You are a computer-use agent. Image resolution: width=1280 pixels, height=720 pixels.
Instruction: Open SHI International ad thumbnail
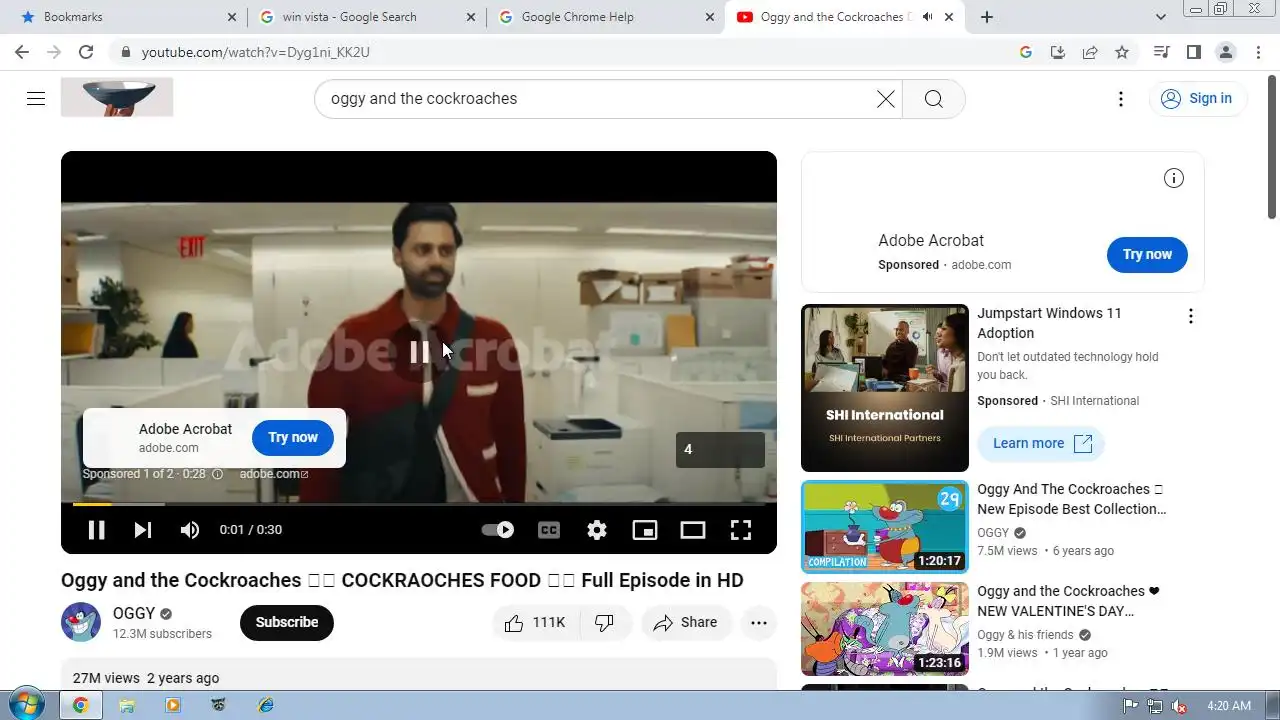885,388
